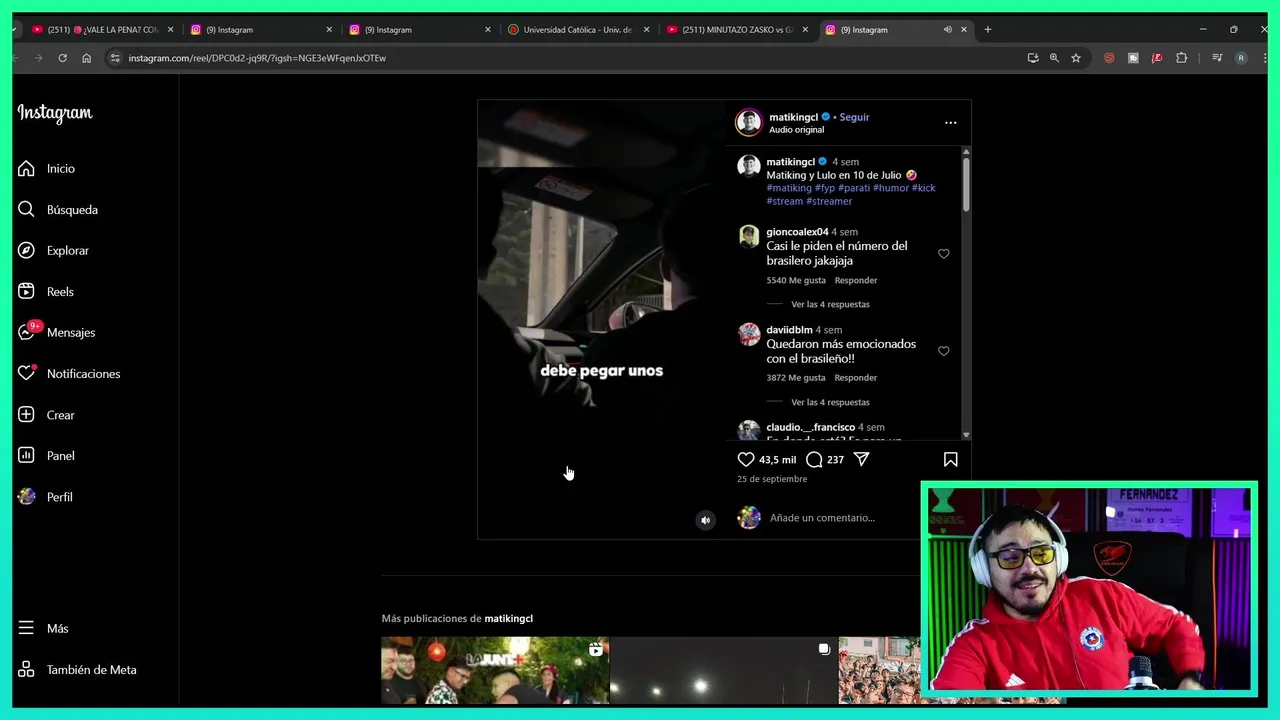1280x720 pixels.
Task: Mute the active Instagram tab audio
Action: tap(947, 30)
